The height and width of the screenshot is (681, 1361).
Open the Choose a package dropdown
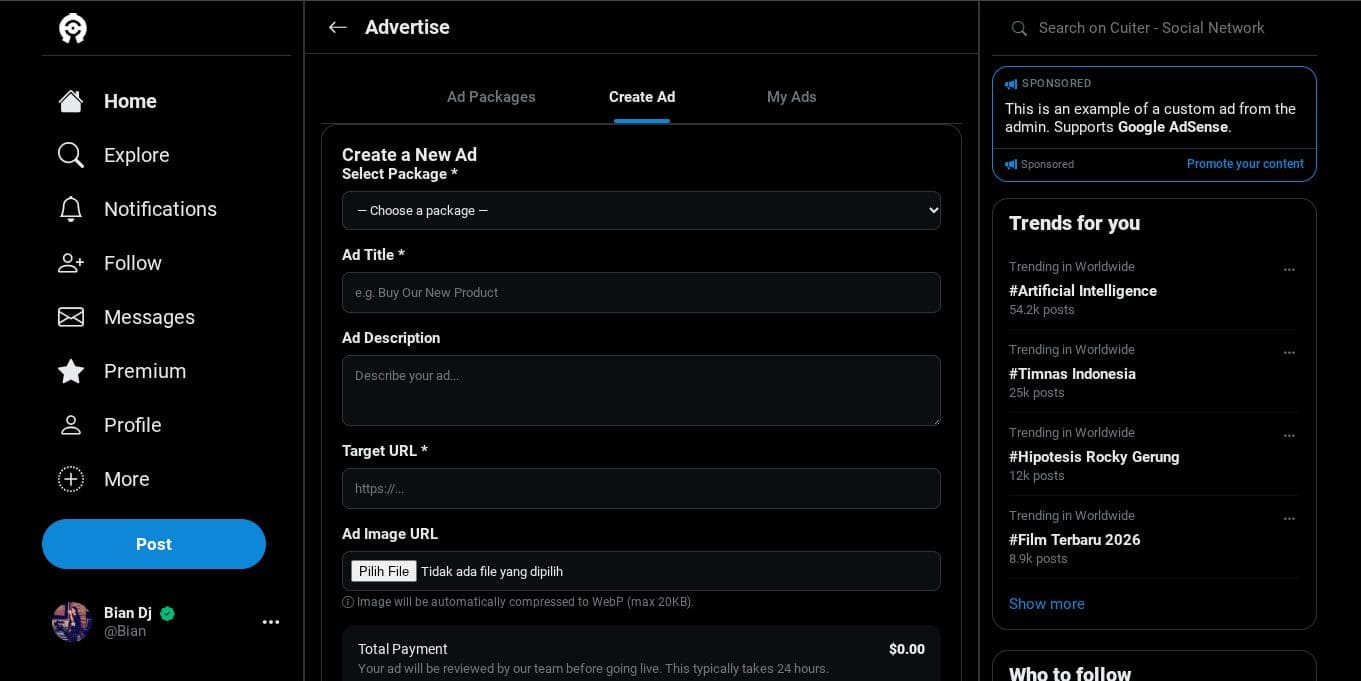(x=641, y=210)
